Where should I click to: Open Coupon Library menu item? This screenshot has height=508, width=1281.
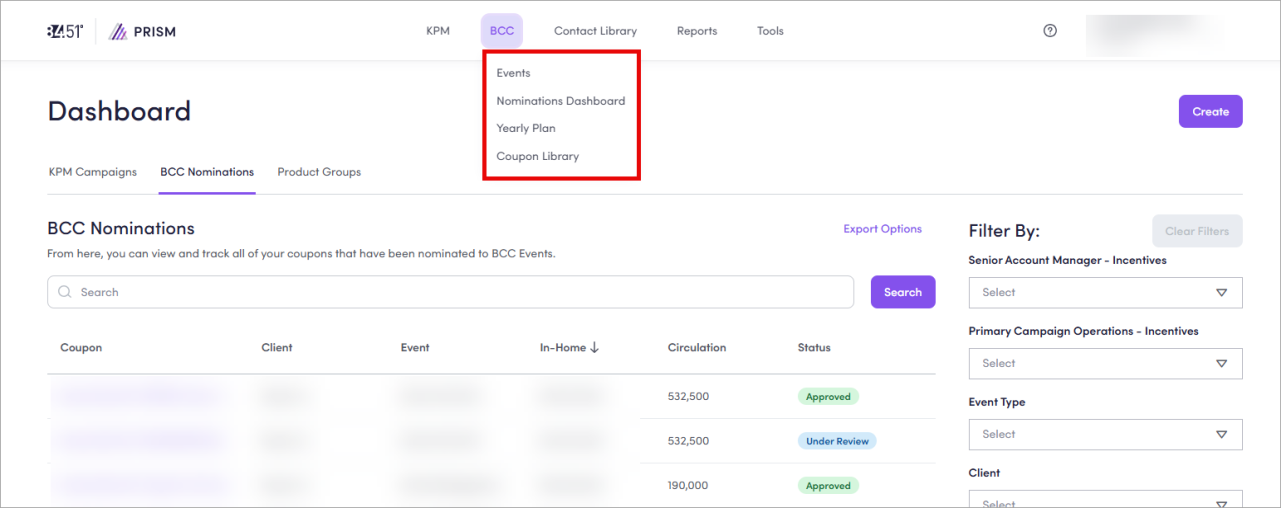537,156
